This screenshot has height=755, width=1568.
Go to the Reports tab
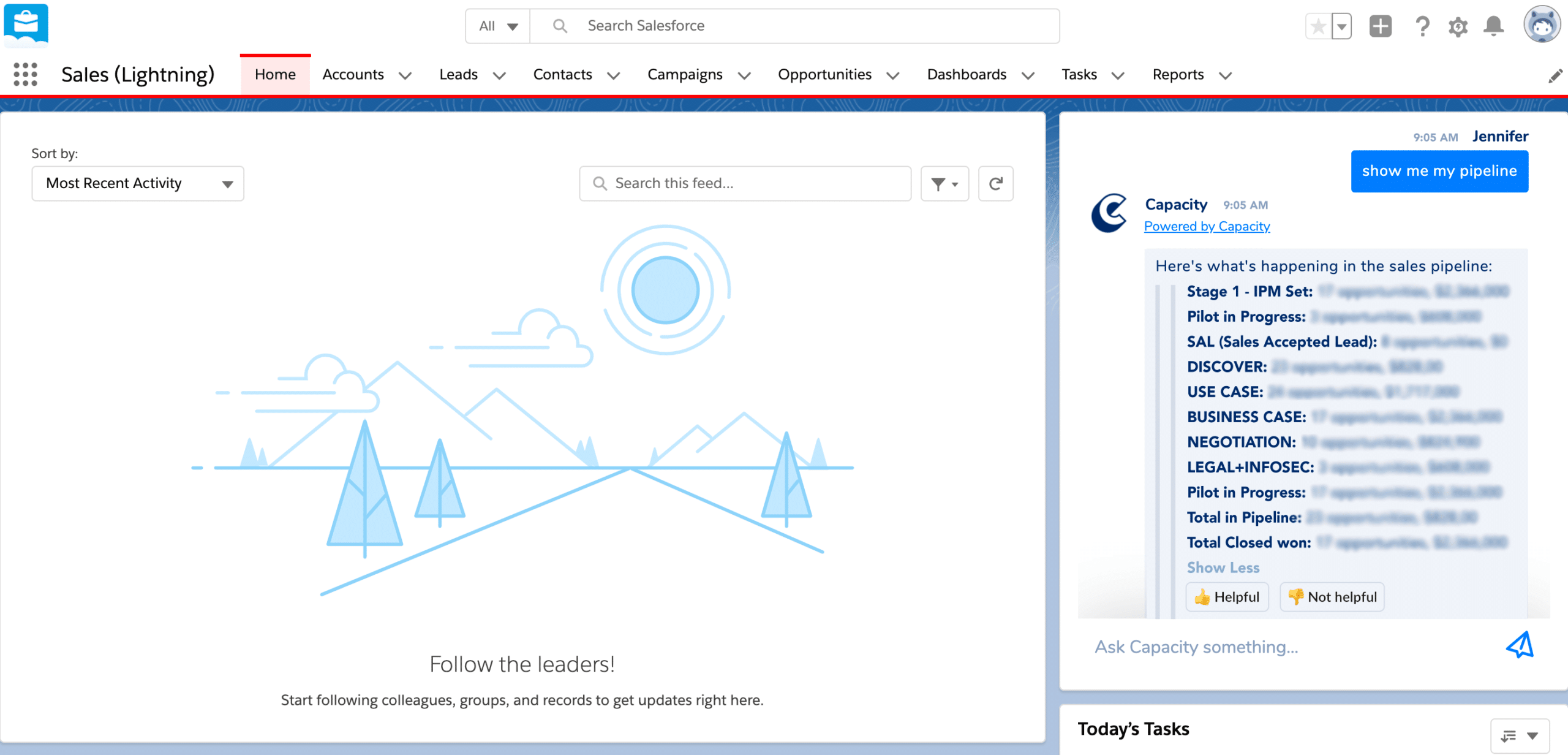coord(1178,75)
